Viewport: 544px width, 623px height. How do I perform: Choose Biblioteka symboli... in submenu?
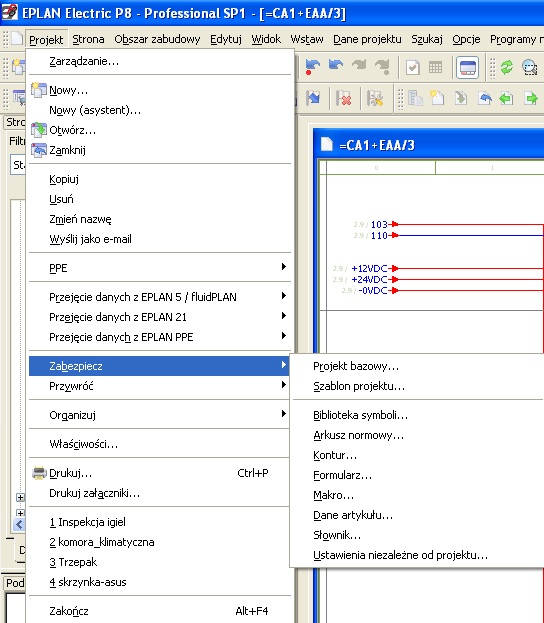[418, 415]
